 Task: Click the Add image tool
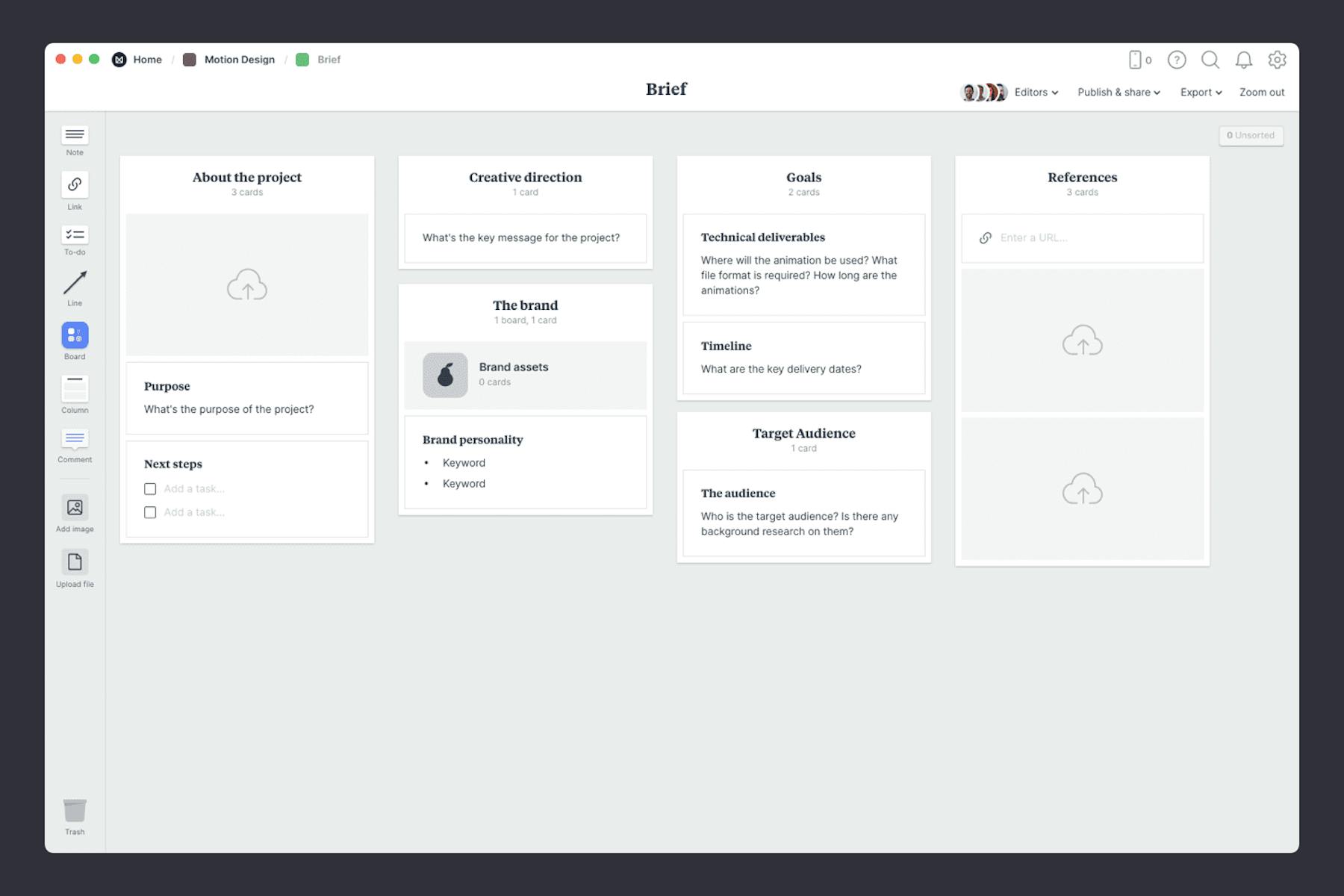point(74,508)
